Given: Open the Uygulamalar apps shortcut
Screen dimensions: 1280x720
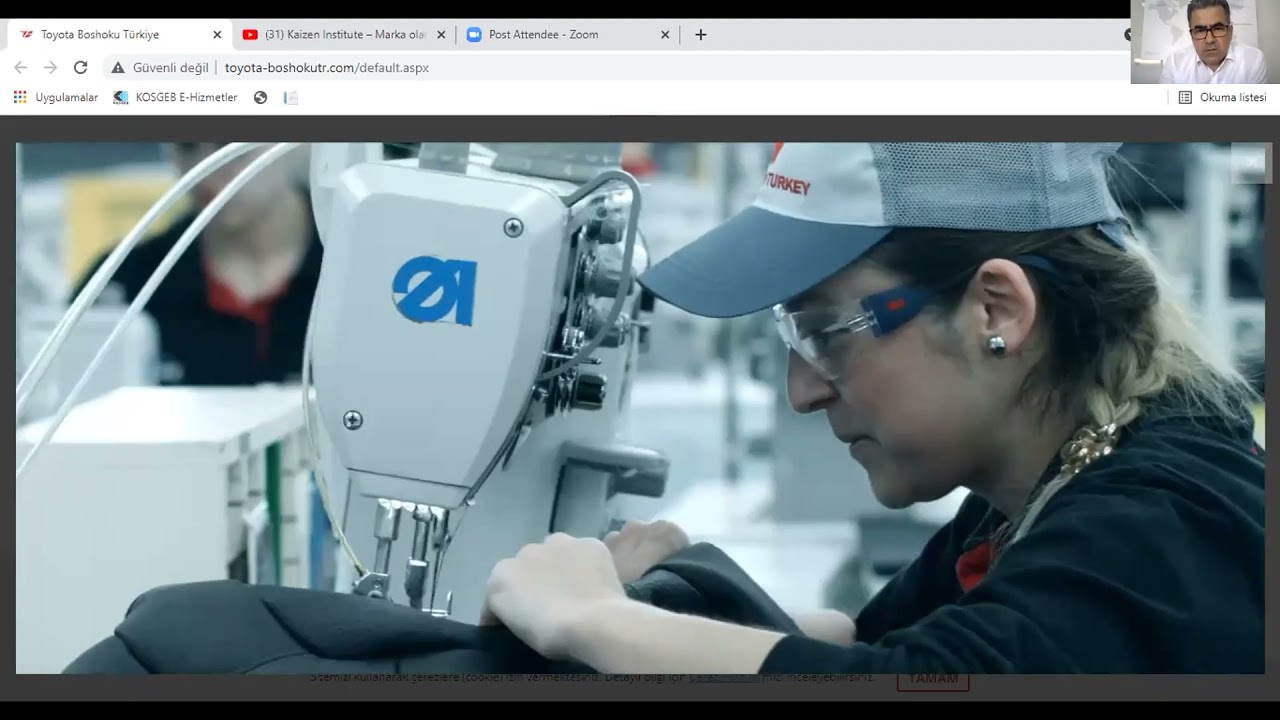Looking at the screenshot, I should click(x=56, y=97).
